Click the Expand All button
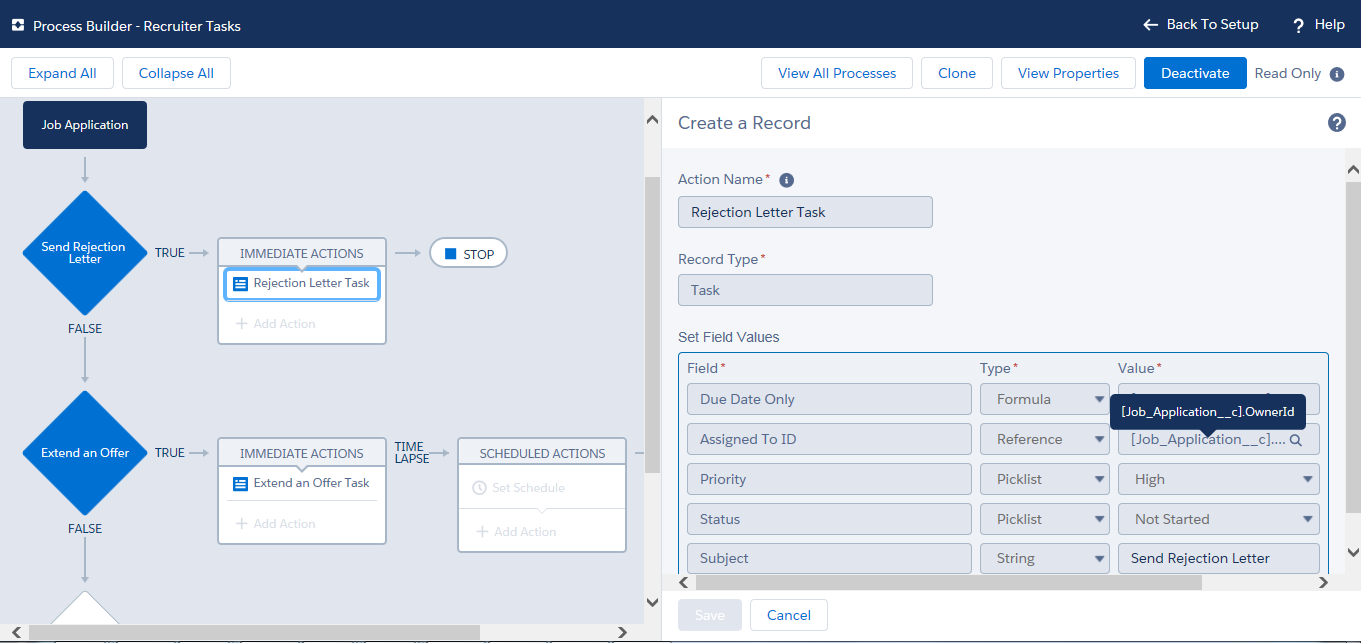 point(62,73)
